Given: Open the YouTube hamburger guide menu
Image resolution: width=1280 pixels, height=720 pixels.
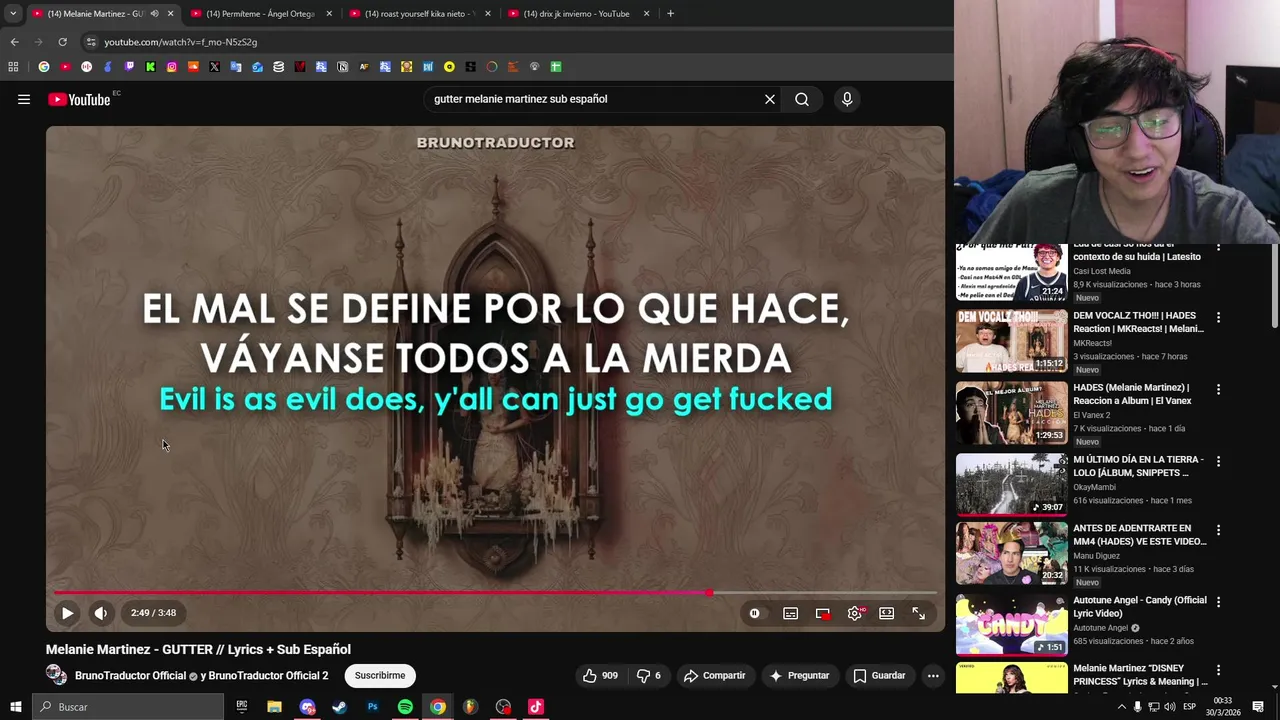Looking at the screenshot, I should tap(24, 99).
